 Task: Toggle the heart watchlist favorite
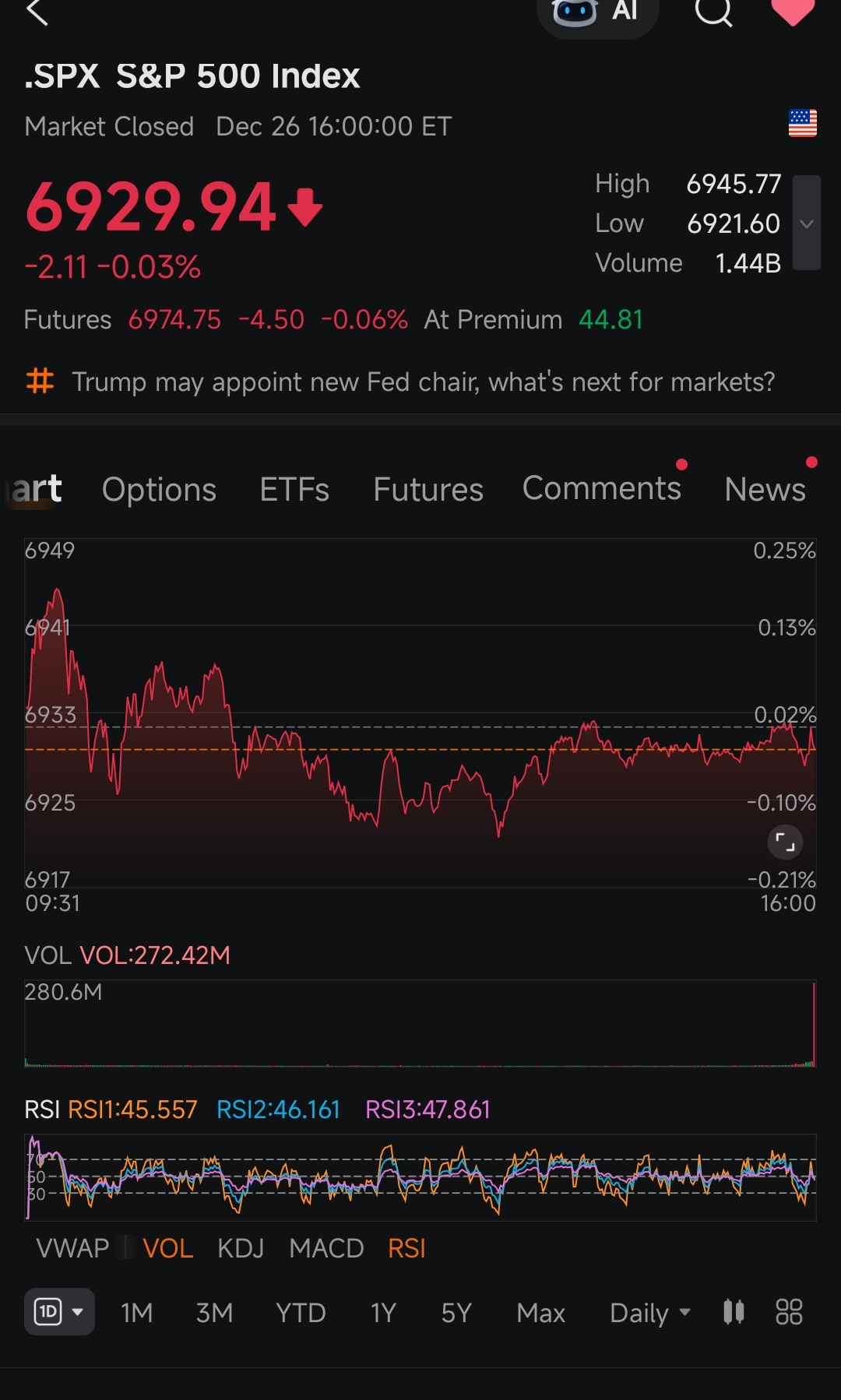pyautogui.click(x=793, y=11)
